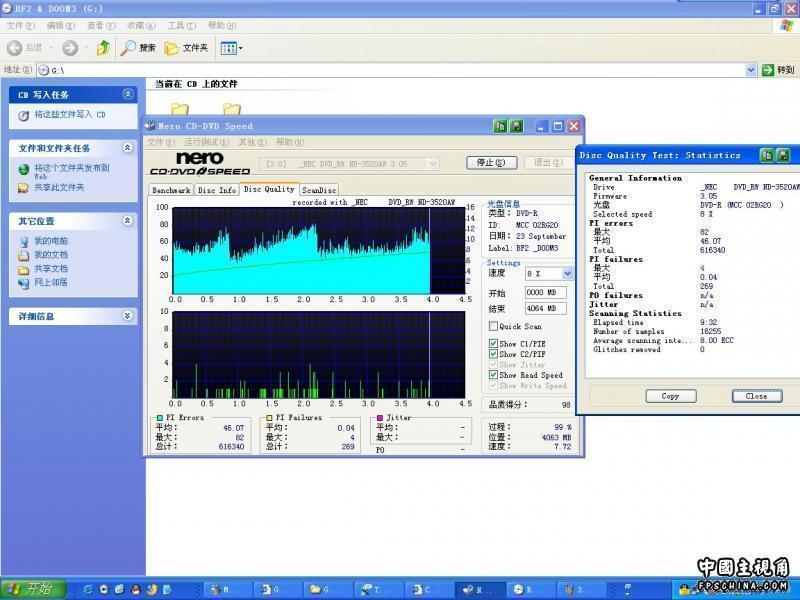
Task: Open Explorer's 收藏 menu
Action: pyautogui.click(x=141, y=26)
